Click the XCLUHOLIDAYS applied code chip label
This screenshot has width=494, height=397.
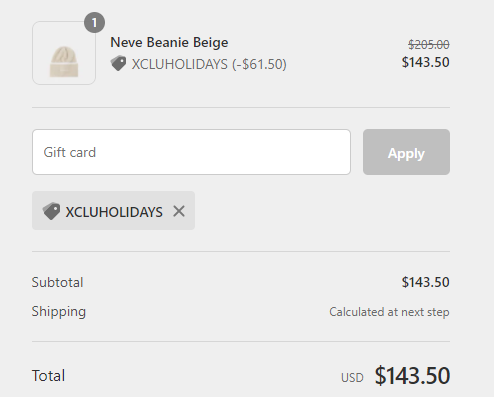coord(114,212)
